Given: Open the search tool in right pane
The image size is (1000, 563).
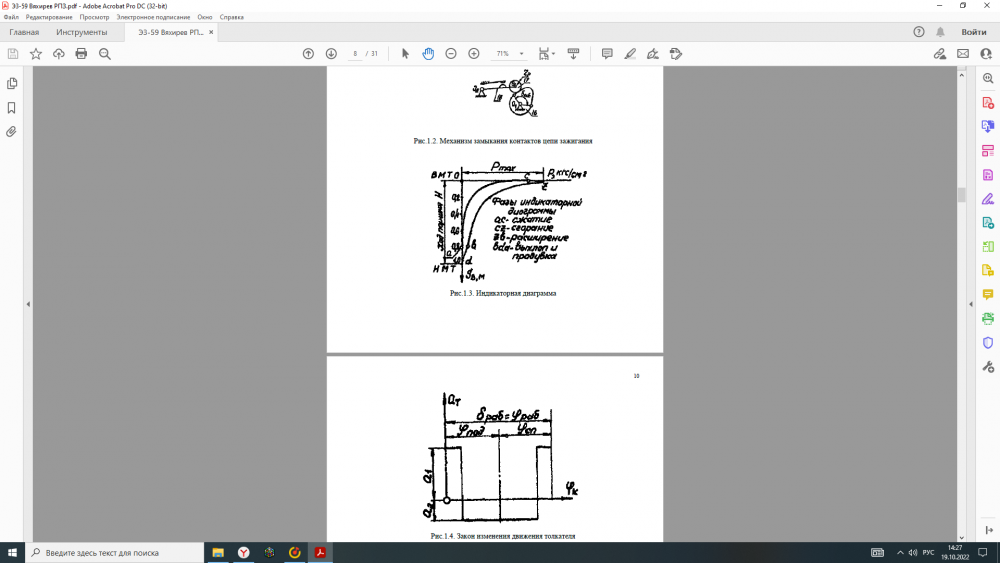Looking at the screenshot, I should click(x=988, y=78).
